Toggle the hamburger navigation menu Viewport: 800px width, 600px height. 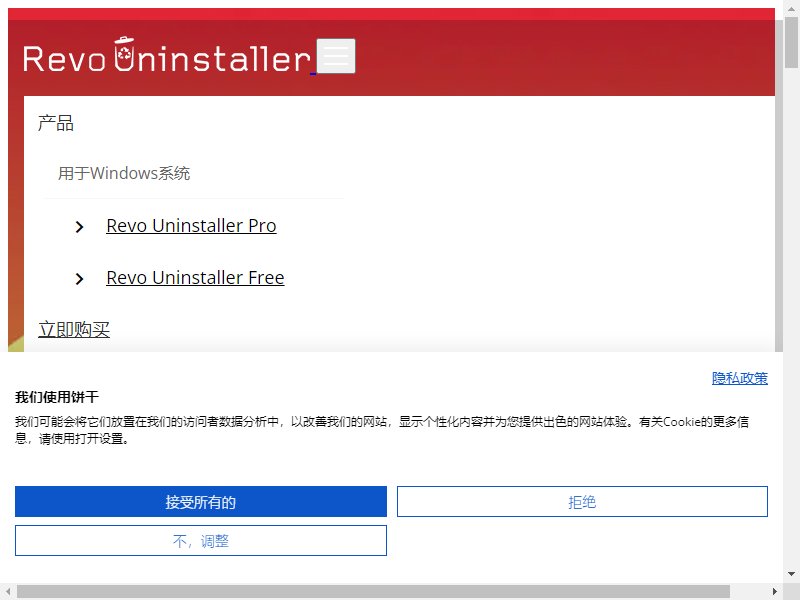pyautogui.click(x=336, y=56)
